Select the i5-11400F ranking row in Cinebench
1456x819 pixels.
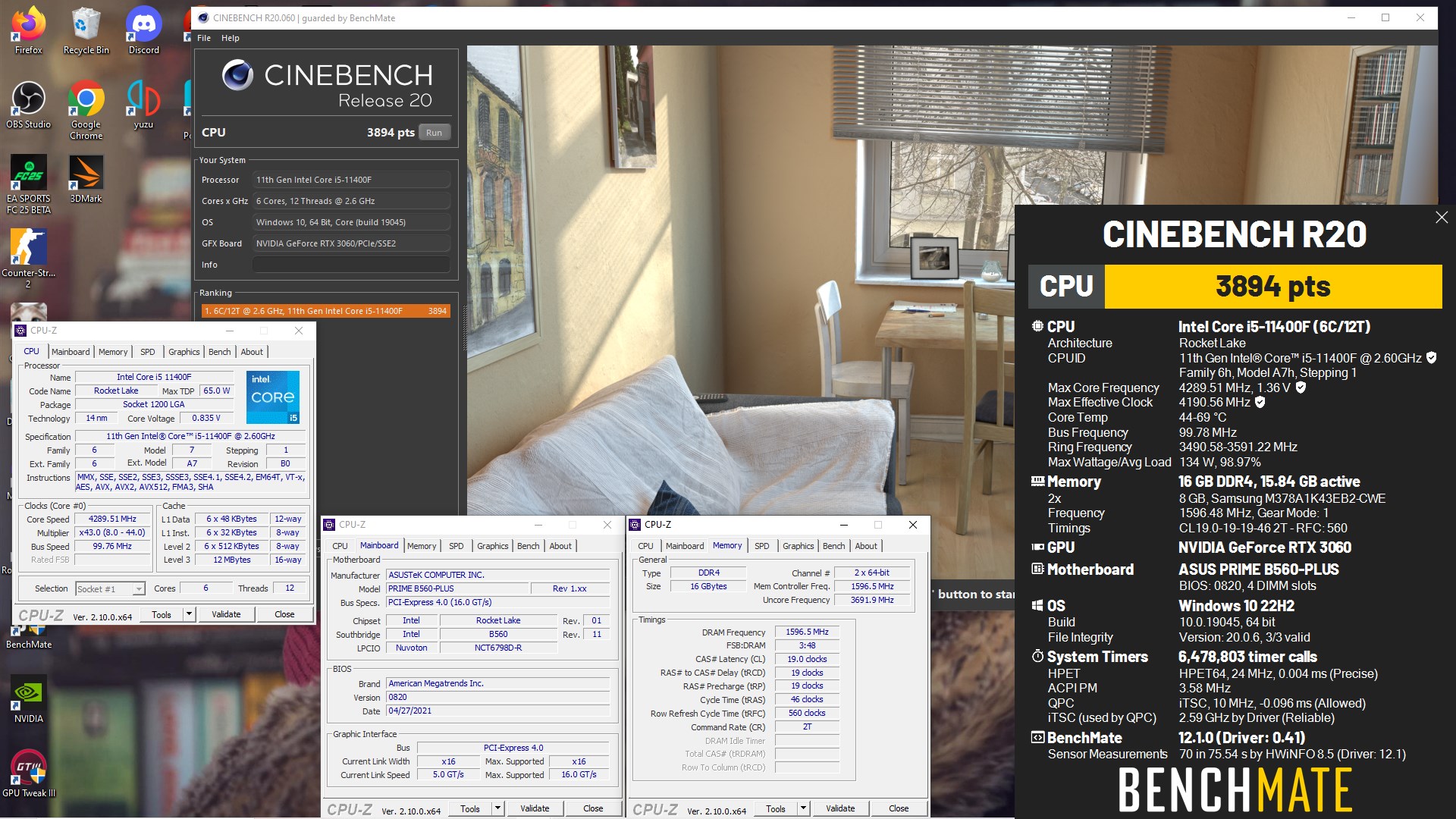point(325,311)
